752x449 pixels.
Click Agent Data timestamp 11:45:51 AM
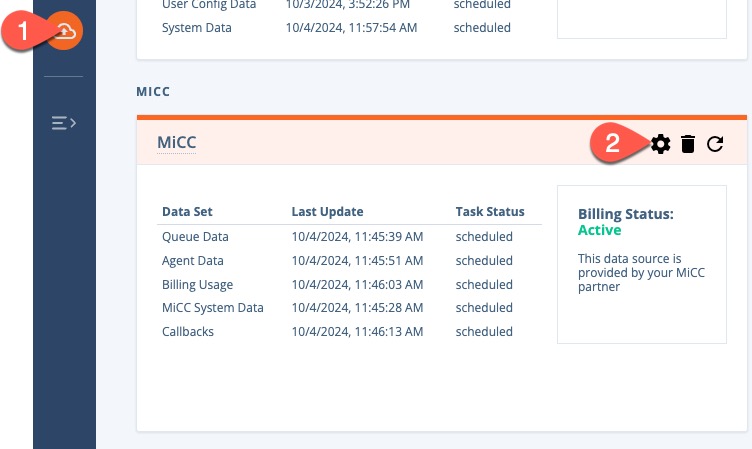[x=357, y=260]
